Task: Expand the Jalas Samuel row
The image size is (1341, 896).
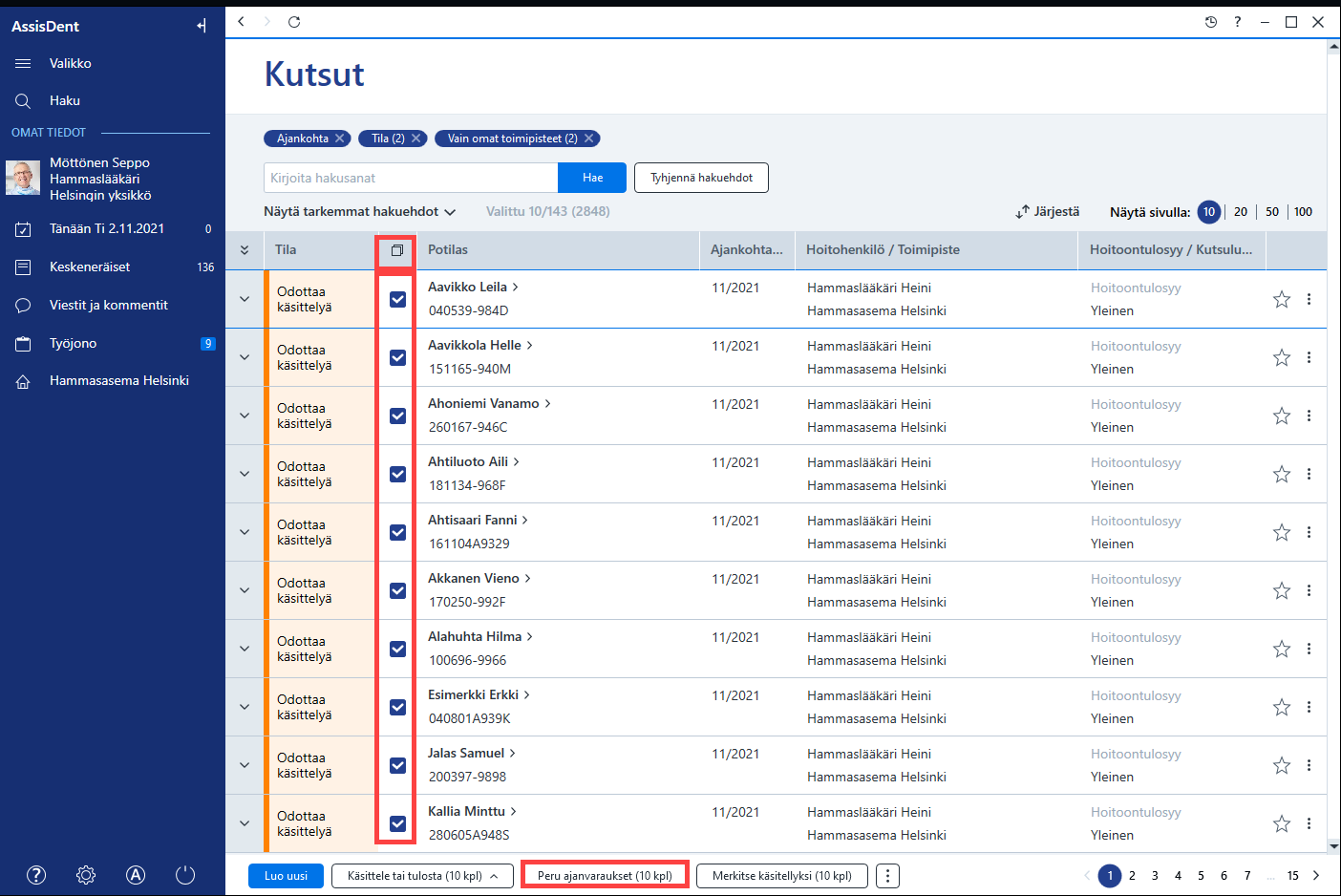Action: [x=245, y=765]
